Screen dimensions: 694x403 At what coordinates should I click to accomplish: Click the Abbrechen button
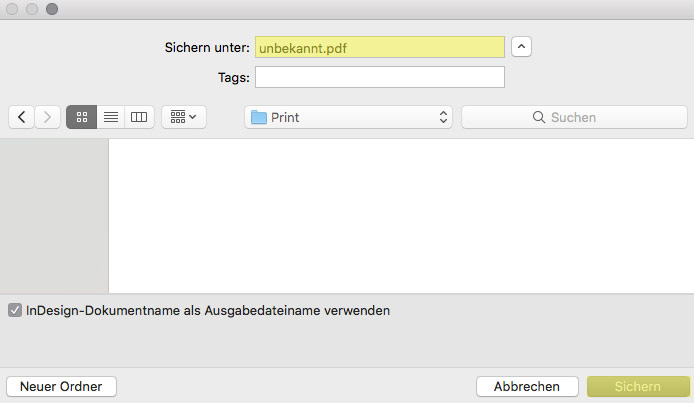pyautogui.click(x=527, y=386)
